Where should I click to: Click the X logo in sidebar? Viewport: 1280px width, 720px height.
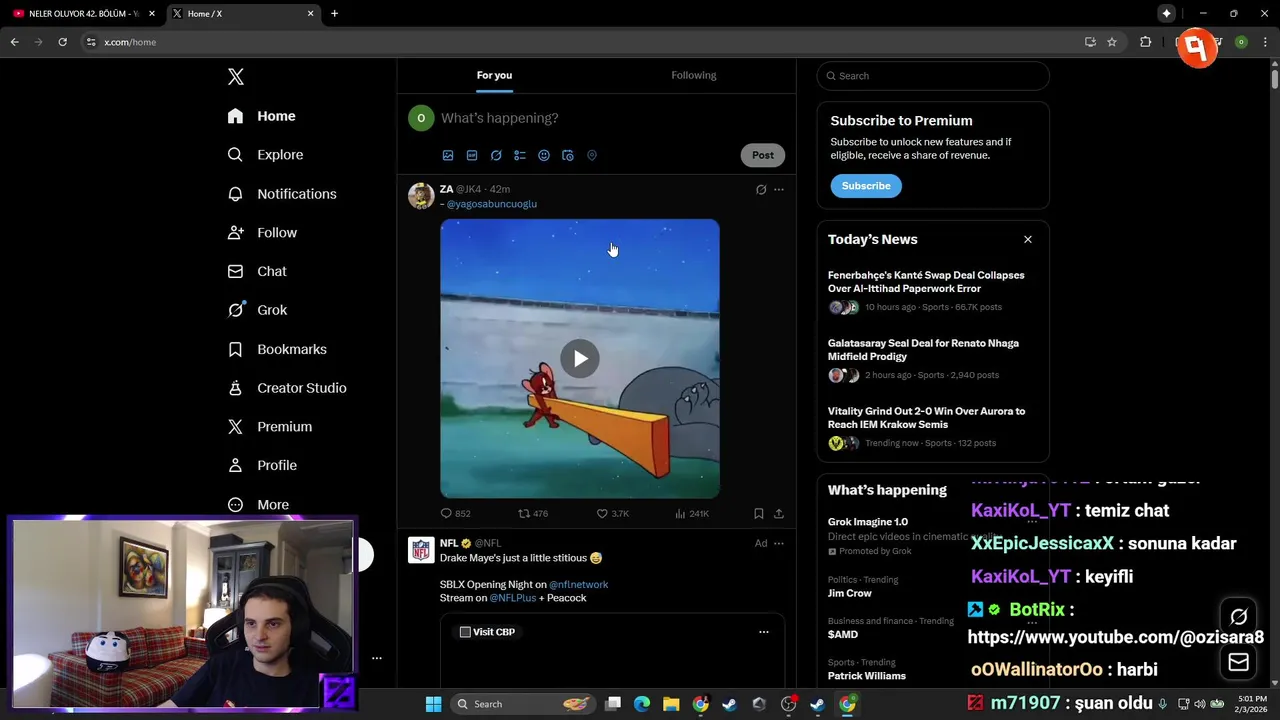click(x=236, y=77)
